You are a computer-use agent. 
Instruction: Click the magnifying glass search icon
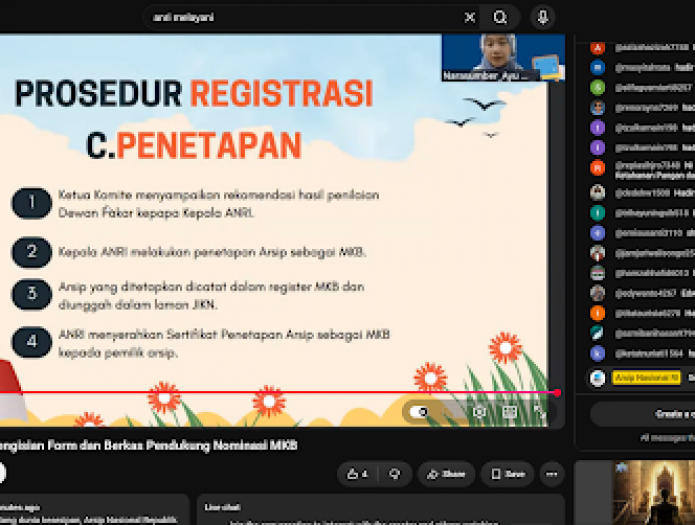pyautogui.click(x=500, y=18)
